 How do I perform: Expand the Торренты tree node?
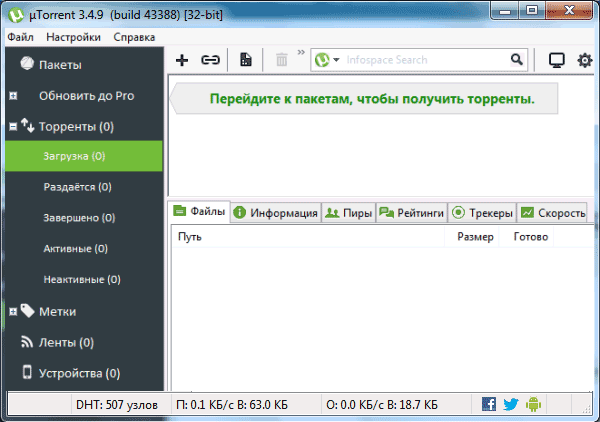[12, 127]
